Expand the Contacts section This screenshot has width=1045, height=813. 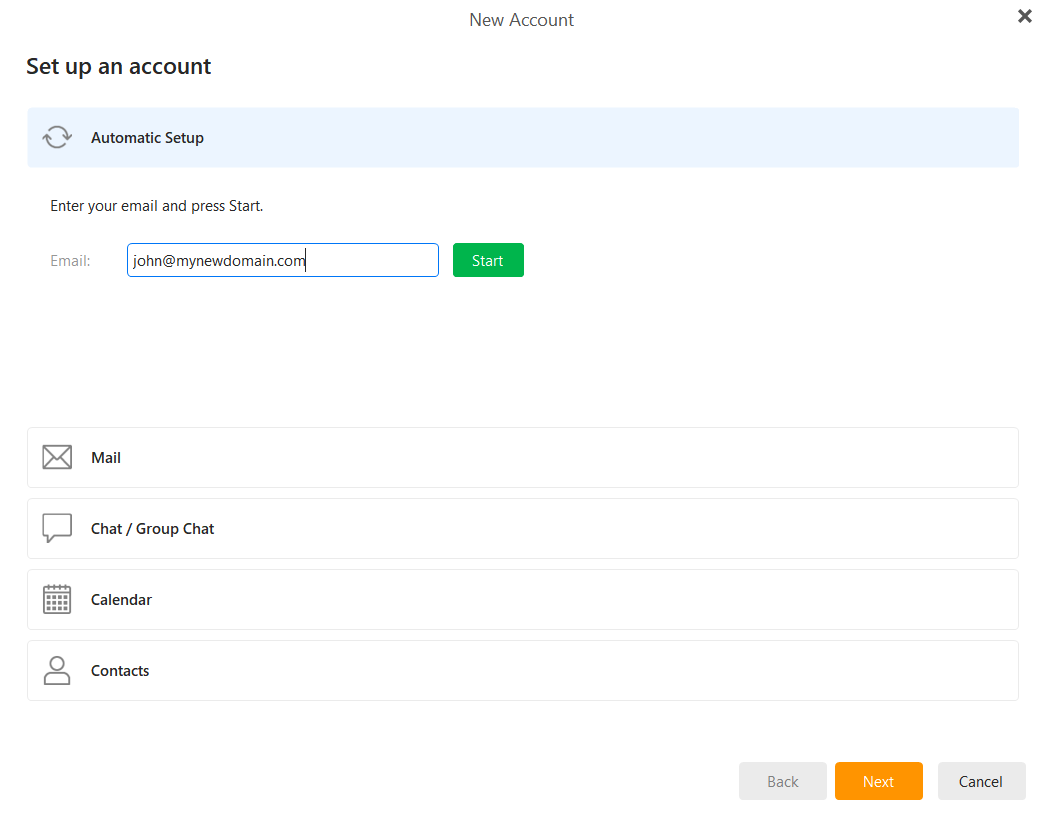point(522,670)
